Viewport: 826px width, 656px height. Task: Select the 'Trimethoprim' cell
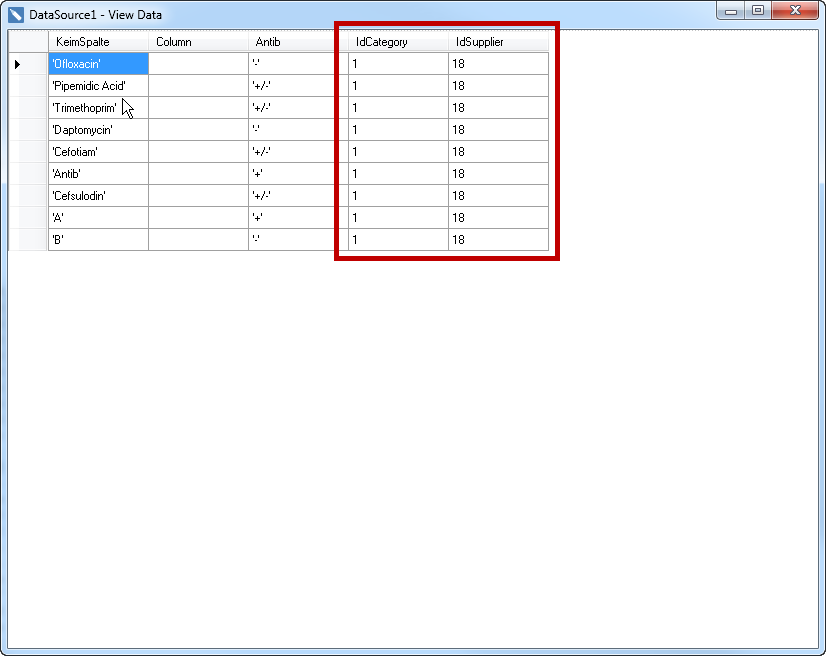coord(99,108)
